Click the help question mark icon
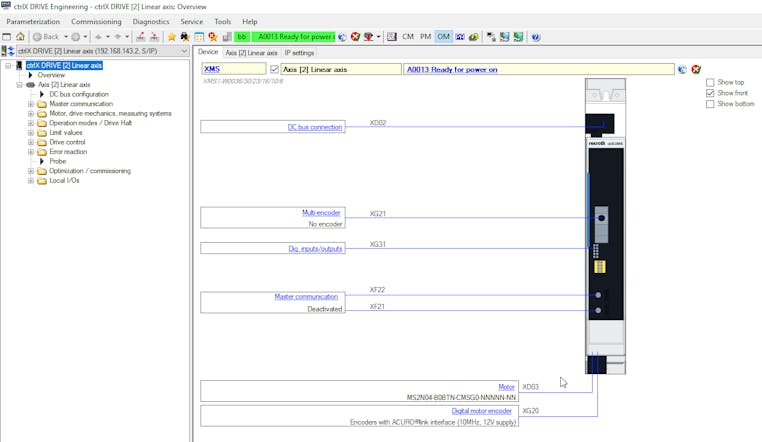 [x=536, y=36]
